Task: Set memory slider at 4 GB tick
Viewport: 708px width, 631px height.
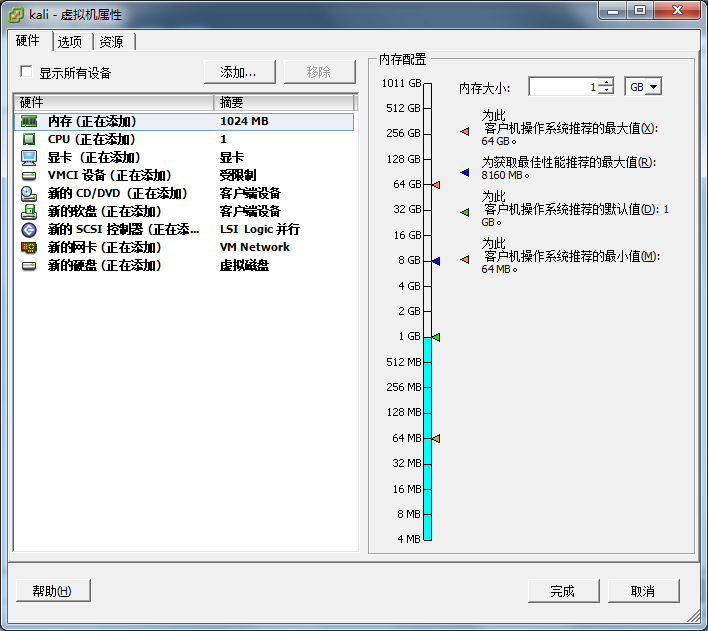Action: [x=427, y=286]
